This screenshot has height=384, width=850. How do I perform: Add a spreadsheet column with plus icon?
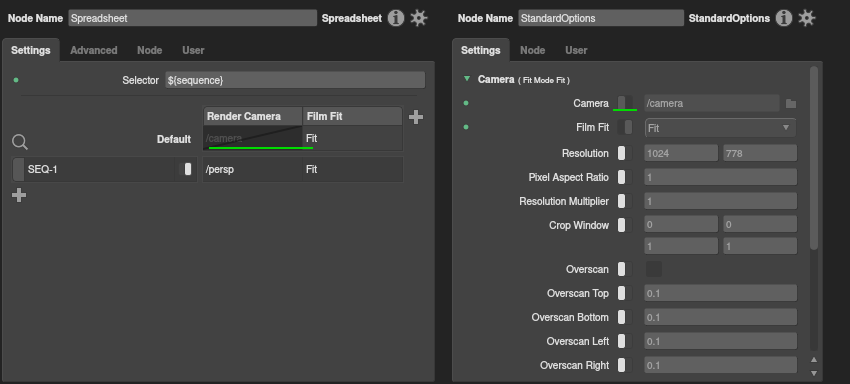pos(416,117)
